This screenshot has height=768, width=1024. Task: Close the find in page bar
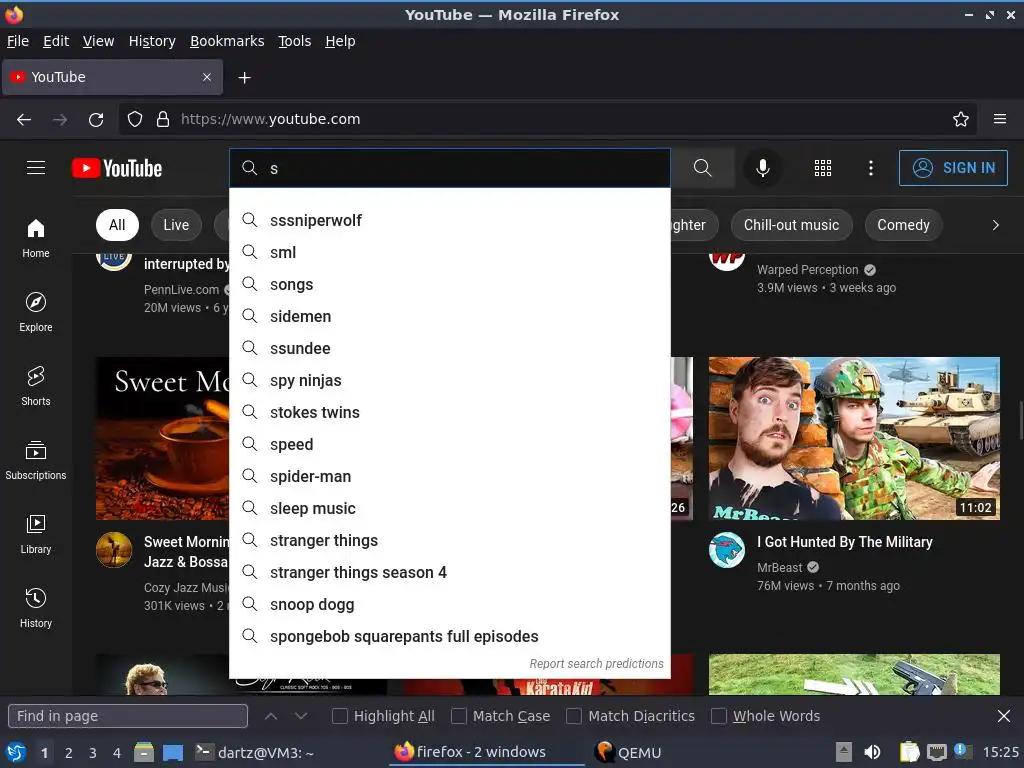[1004, 716]
